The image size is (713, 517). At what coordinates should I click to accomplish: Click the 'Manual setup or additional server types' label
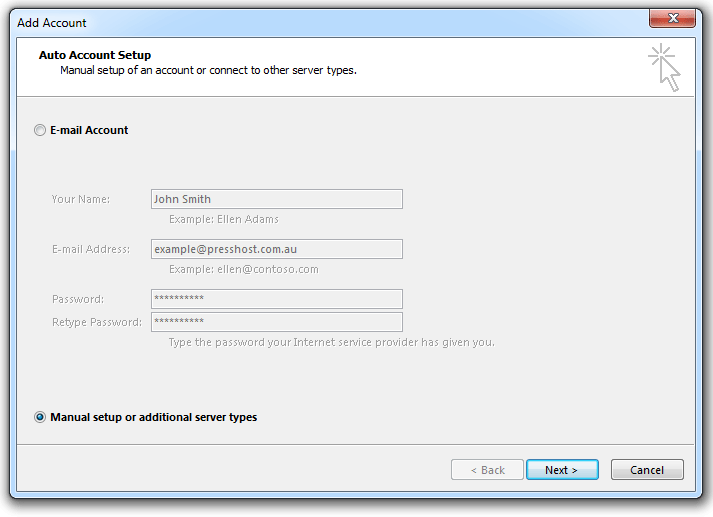tap(153, 417)
